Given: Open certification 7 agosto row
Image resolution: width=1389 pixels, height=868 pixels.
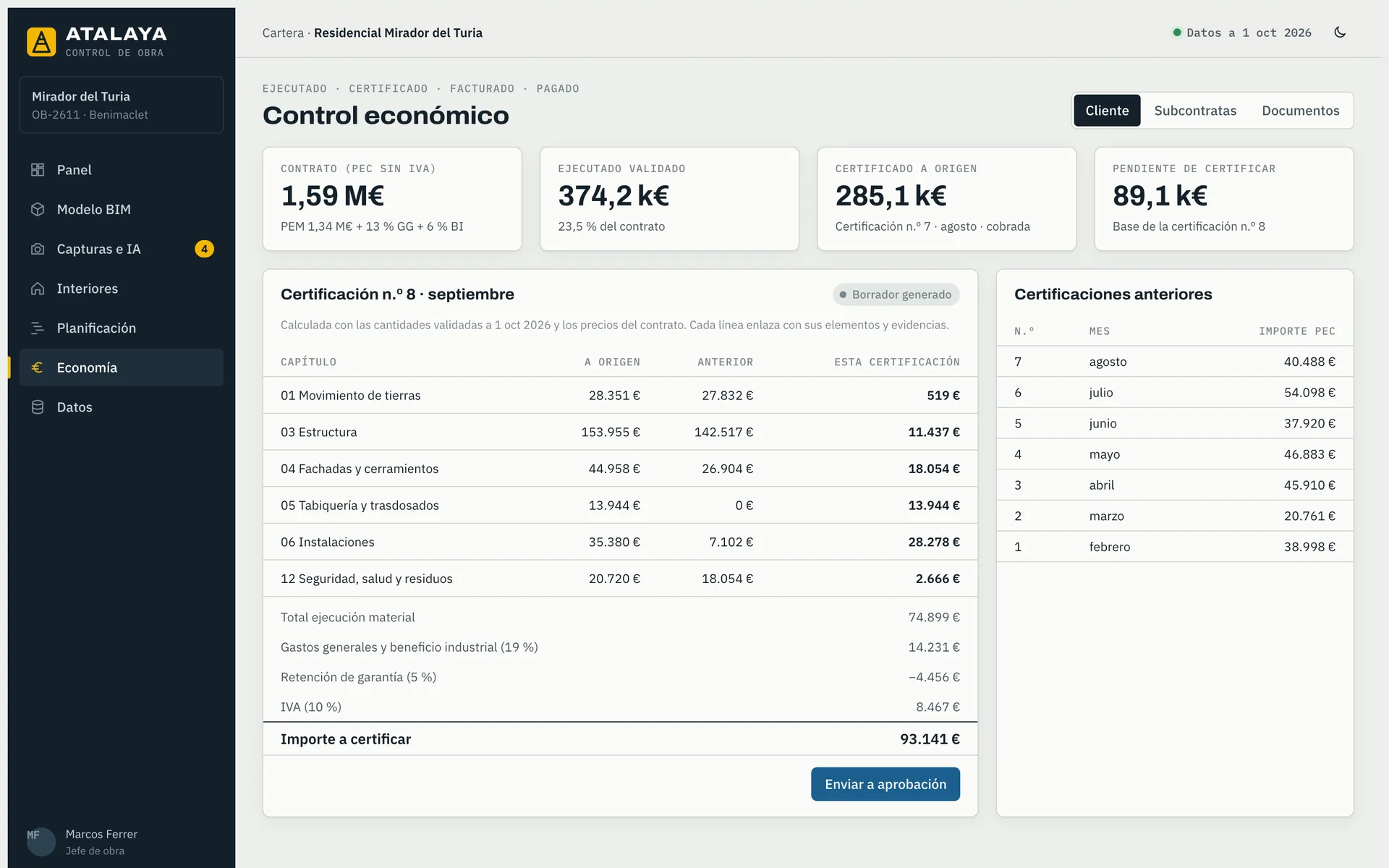Looking at the screenshot, I should coord(1175,362).
